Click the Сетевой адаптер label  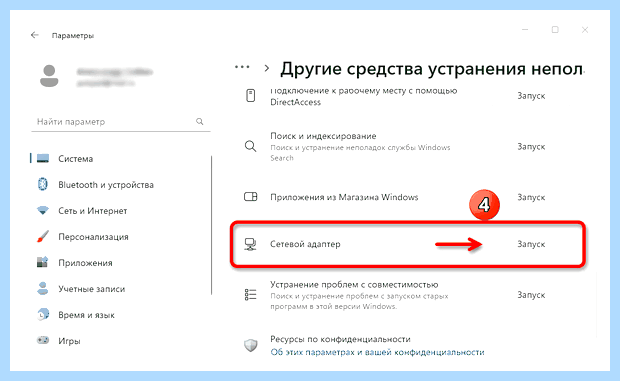(305, 244)
